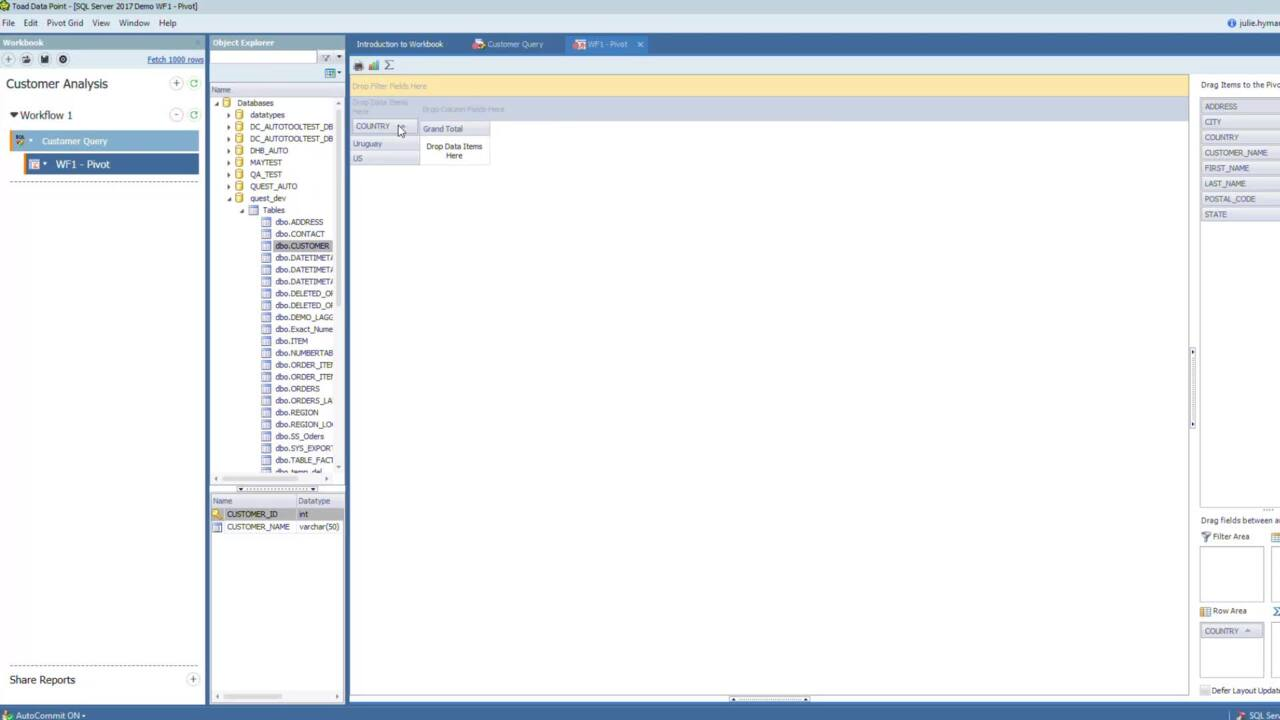Viewport: 1280px width, 720px height.
Task: Click the plus icon in the Workbook toolbar
Action: 8,59
